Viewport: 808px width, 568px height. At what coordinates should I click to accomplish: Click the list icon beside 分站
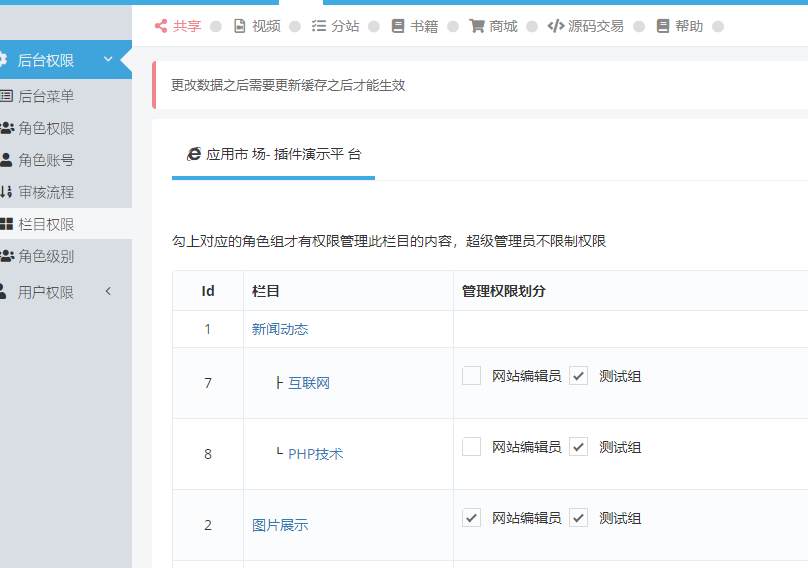coord(319,26)
